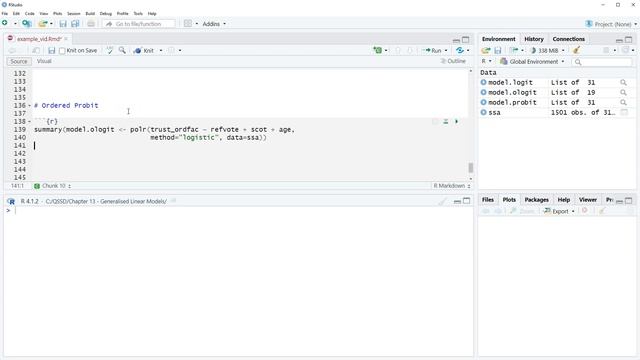Open the memory usage 338 MiB dropdown
The image size is (640, 360).
[547, 50]
